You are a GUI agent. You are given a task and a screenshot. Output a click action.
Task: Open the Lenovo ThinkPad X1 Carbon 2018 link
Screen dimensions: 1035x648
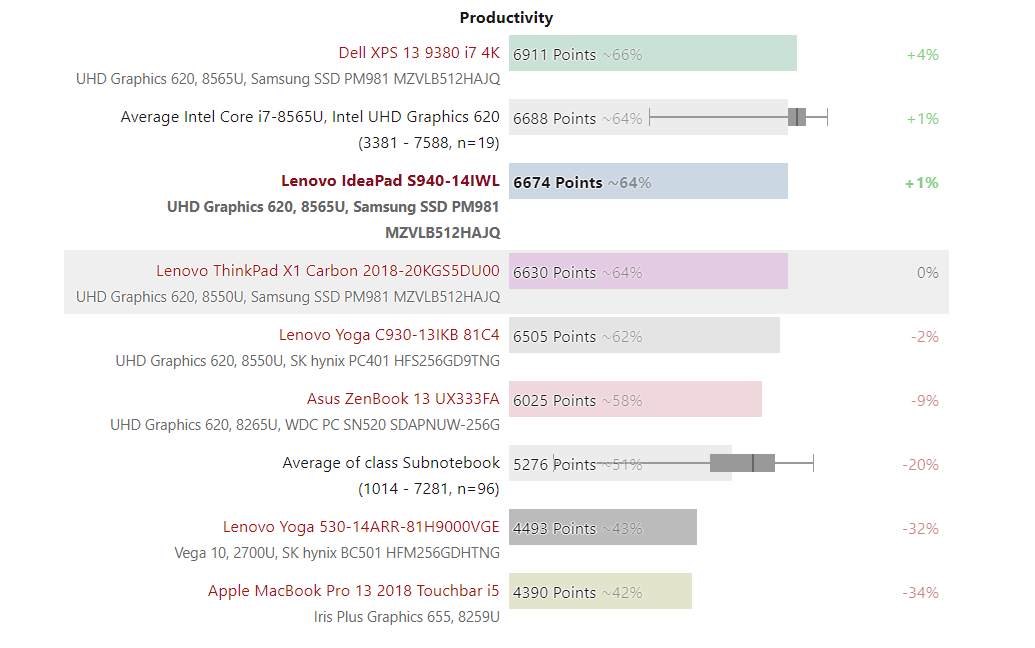tap(327, 271)
